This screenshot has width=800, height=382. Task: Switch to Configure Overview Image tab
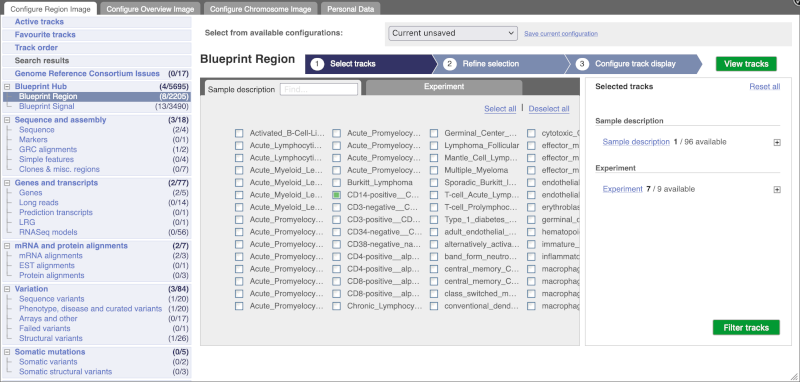click(150, 9)
